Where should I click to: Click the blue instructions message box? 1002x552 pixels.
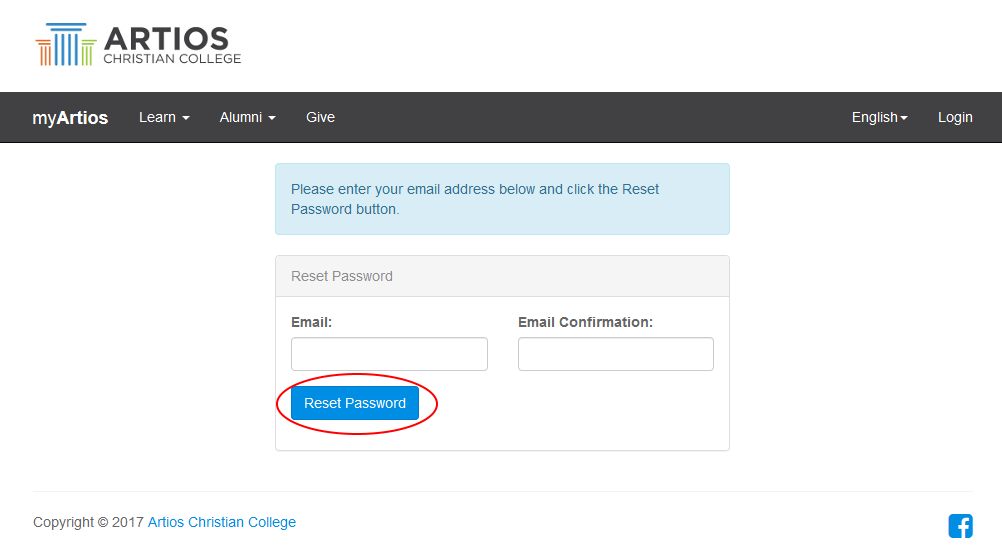502,199
